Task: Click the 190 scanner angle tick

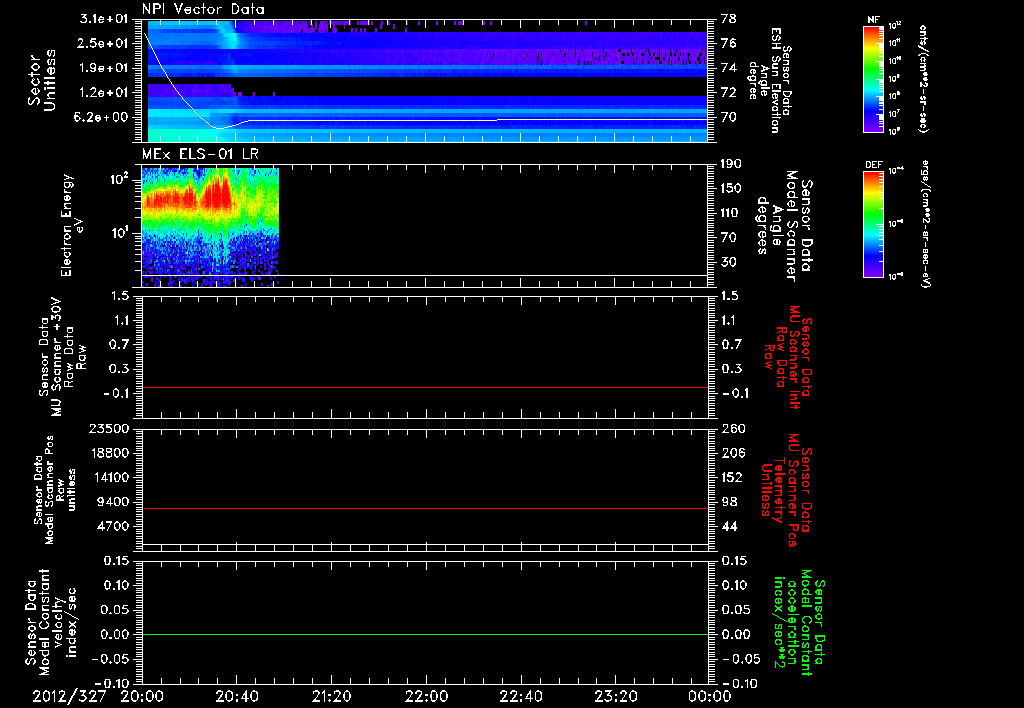Action: coord(732,164)
